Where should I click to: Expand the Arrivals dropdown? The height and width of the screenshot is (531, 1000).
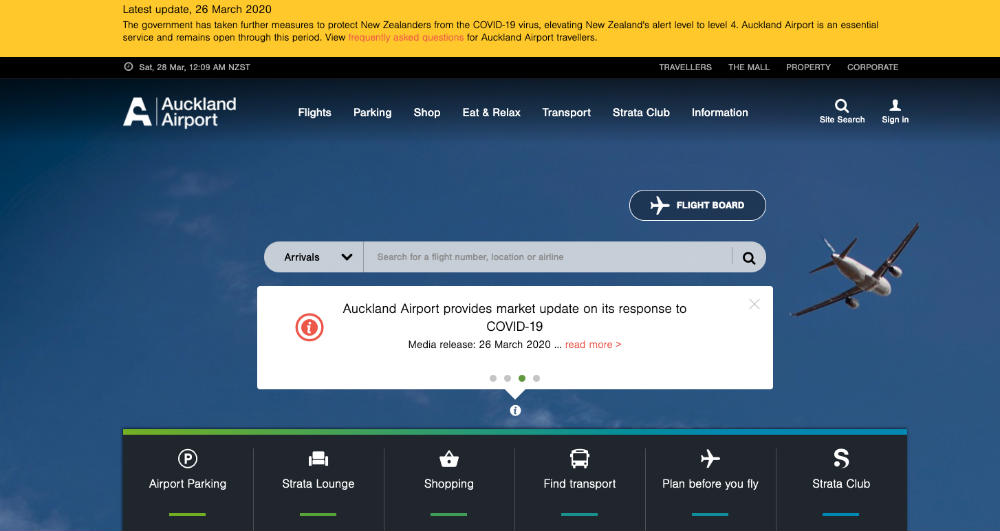(314, 257)
